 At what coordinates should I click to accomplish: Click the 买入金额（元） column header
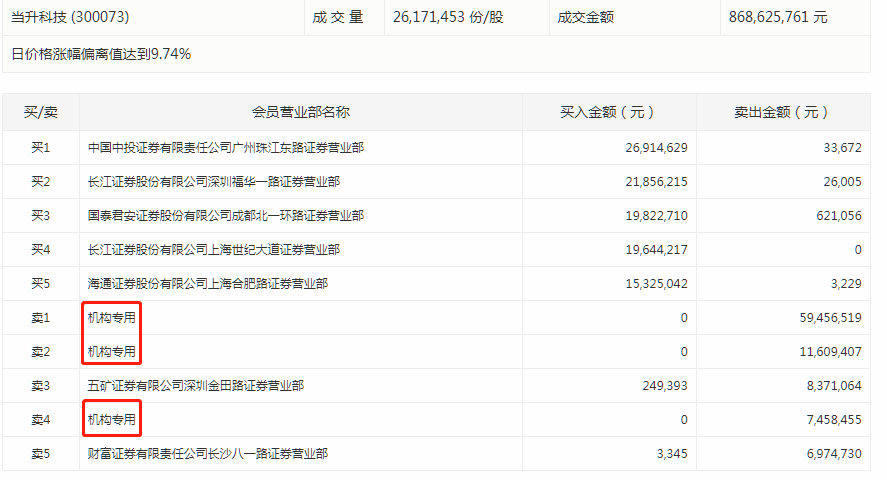tap(621, 112)
